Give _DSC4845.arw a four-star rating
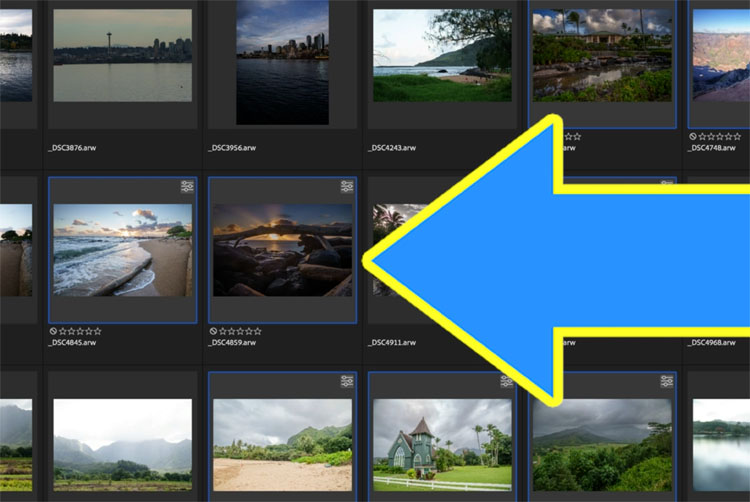Image resolution: width=750 pixels, height=502 pixels. pyautogui.click(x=88, y=331)
